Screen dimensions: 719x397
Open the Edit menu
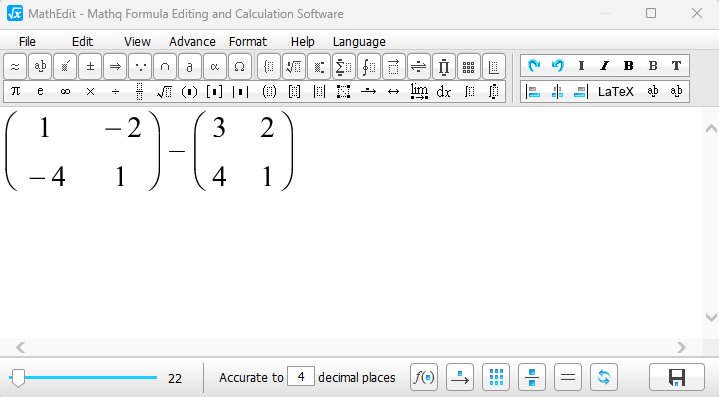[83, 42]
